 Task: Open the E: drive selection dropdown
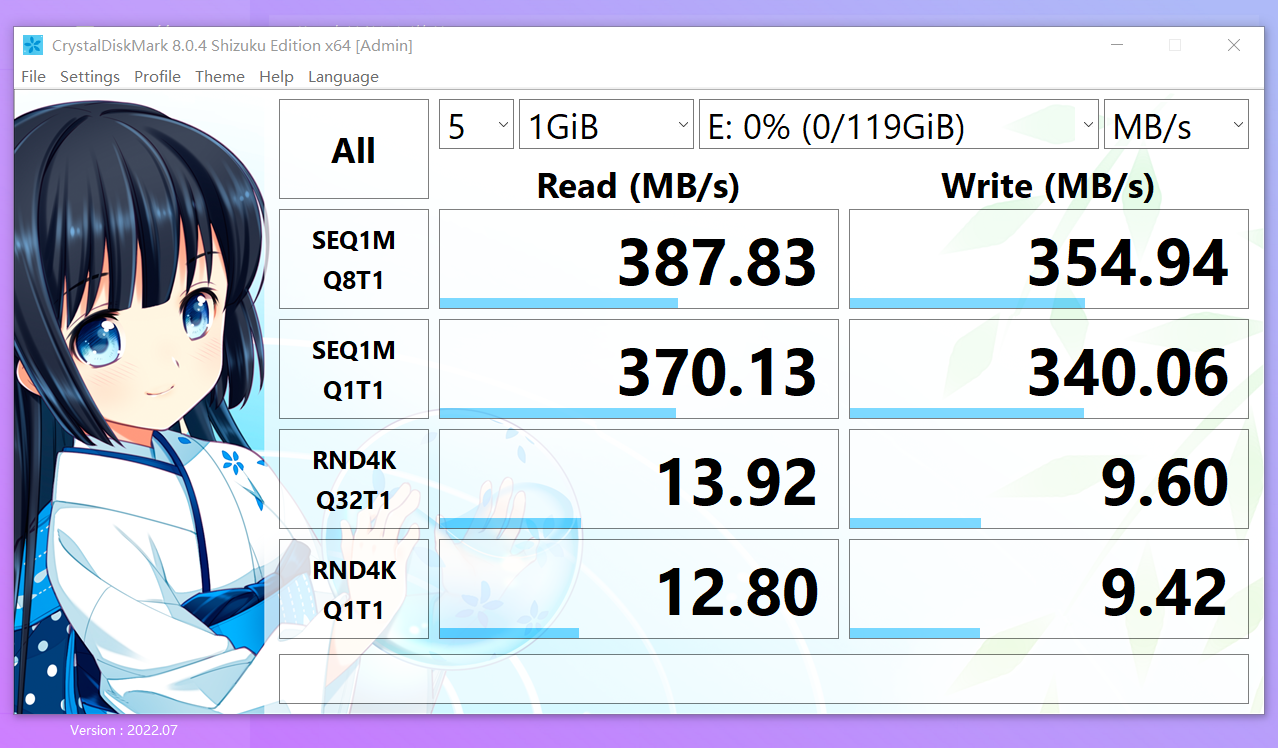tap(897, 124)
